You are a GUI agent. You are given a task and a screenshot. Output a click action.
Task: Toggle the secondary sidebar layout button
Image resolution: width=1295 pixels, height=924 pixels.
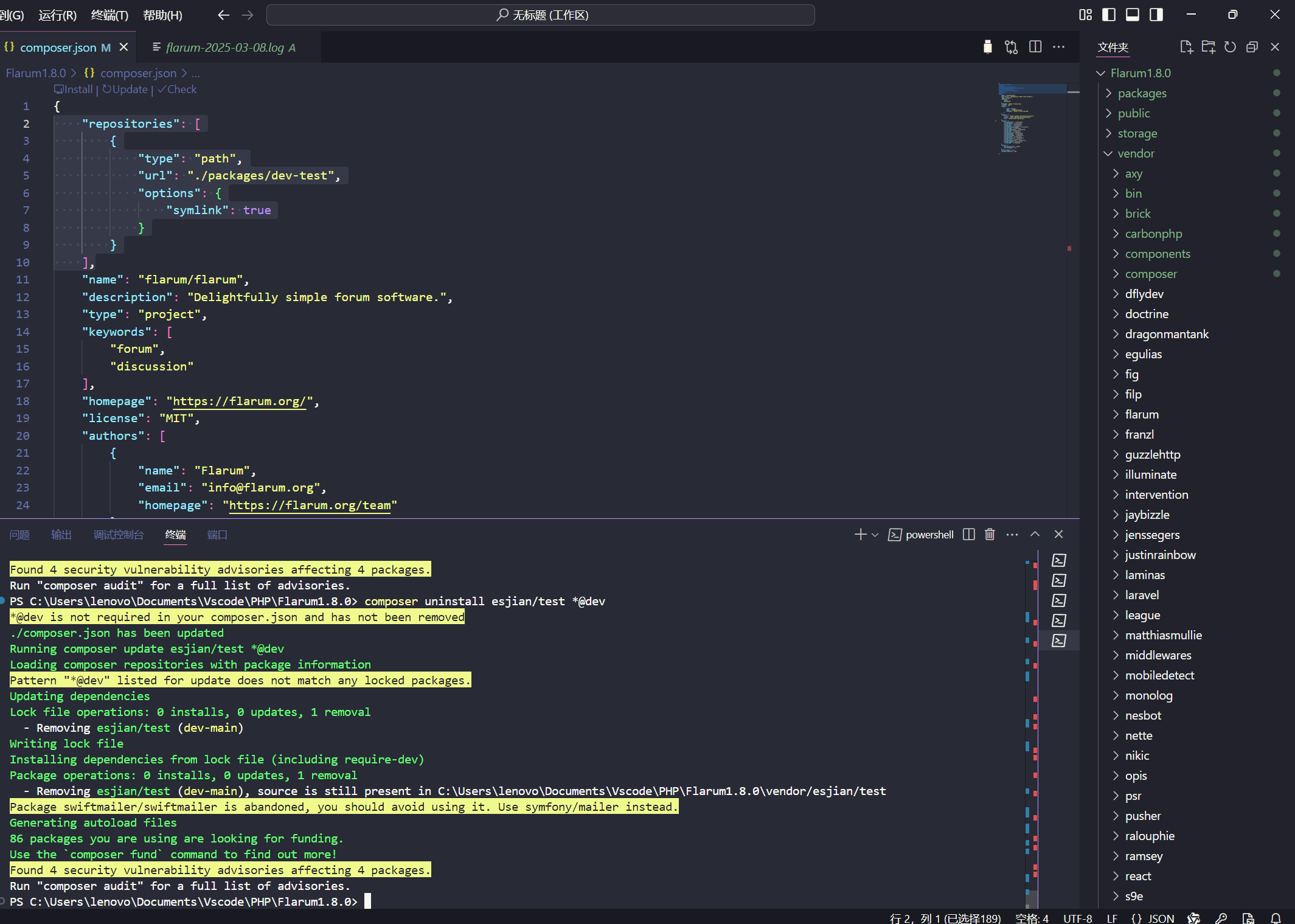[1156, 15]
